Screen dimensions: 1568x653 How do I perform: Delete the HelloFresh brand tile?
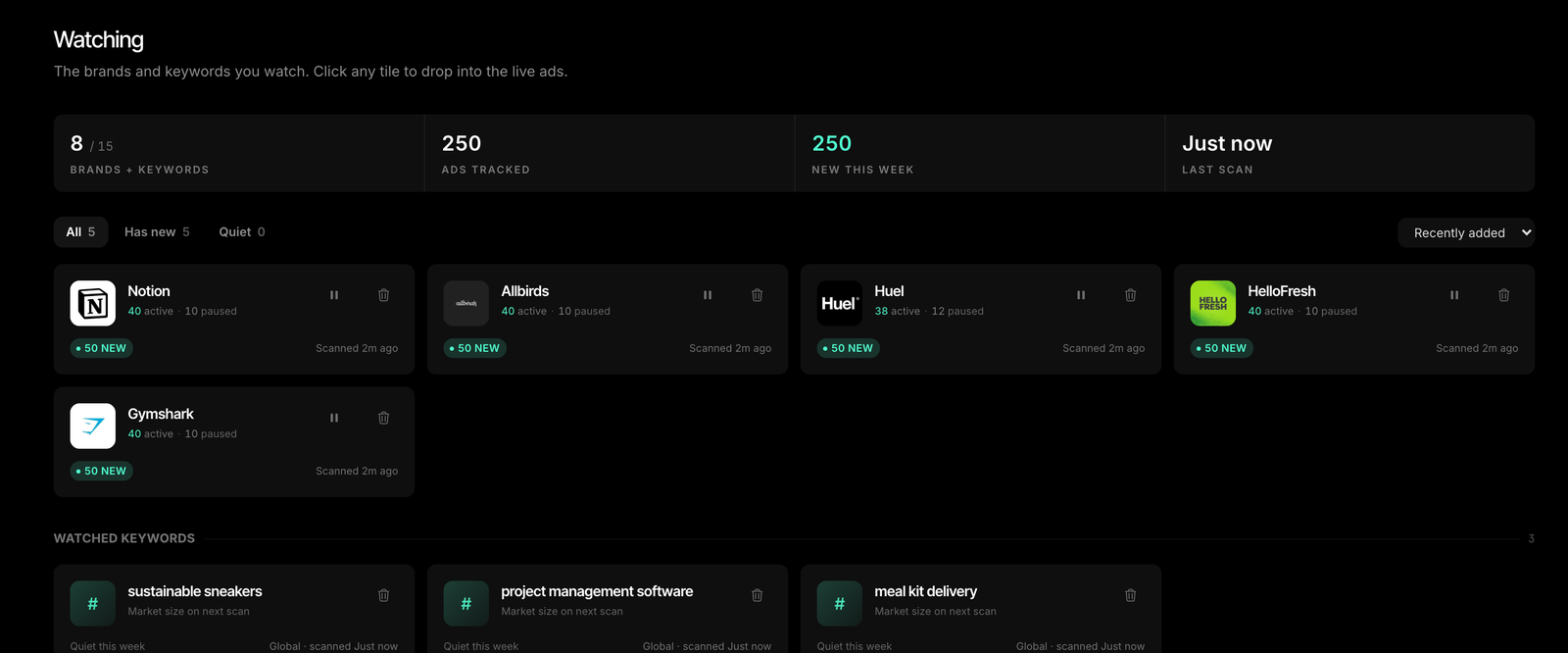(1504, 295)
